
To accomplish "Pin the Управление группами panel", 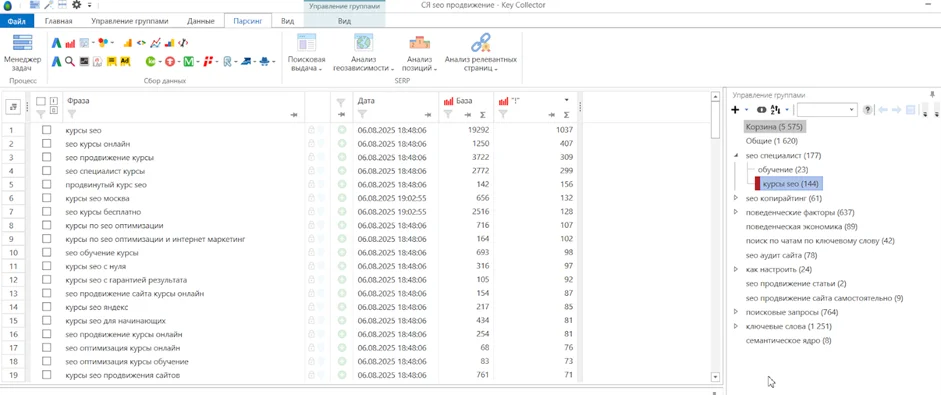I will pos(932,95).
